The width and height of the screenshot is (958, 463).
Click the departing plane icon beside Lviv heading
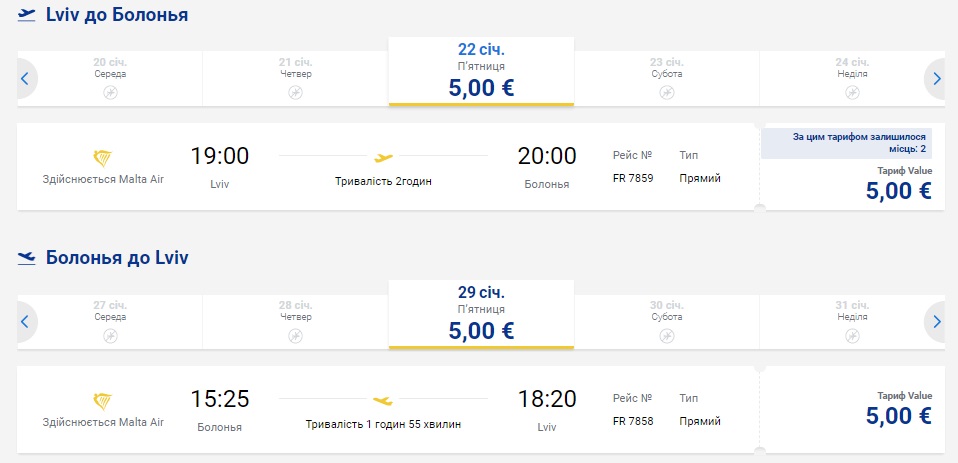point(27,15)
